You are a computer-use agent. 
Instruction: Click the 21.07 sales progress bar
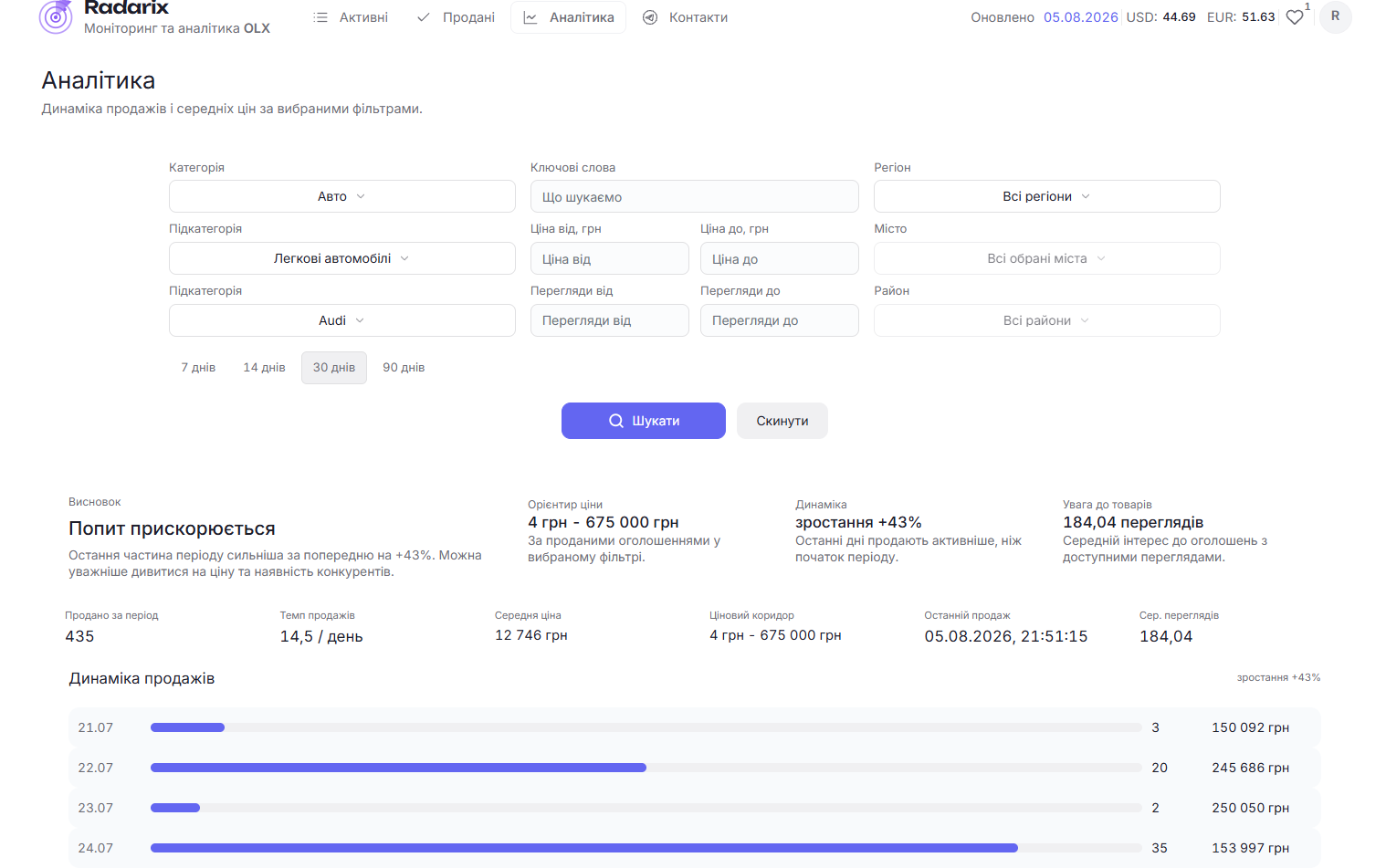click(646, 727)
